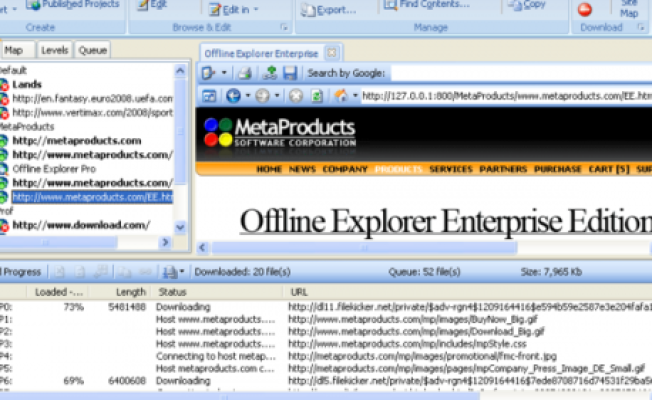Open the COMPANY site menu link
This screenshot has width=652, height=400.
(345, 169)
